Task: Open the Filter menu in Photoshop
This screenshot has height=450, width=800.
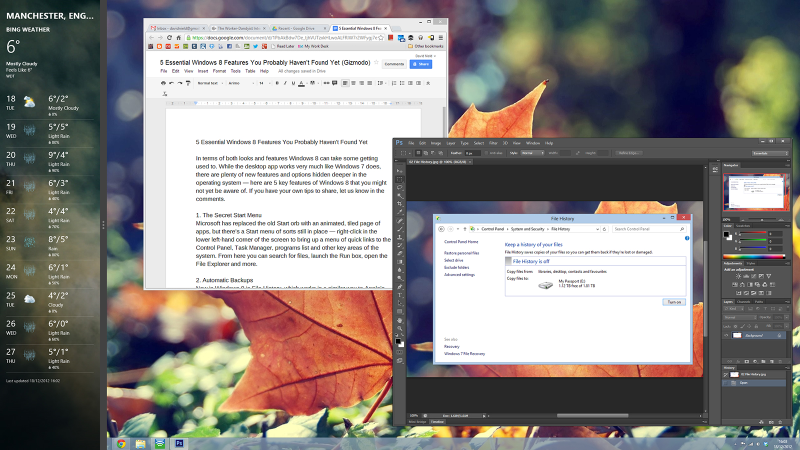Action: tap(493, 143)
